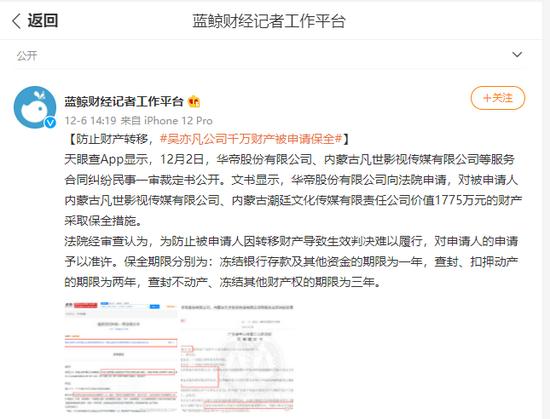Image resolution: width=550 pixels, height=419 pixels.
Task: Tap the 返回 back label
Action: [43, 20]
